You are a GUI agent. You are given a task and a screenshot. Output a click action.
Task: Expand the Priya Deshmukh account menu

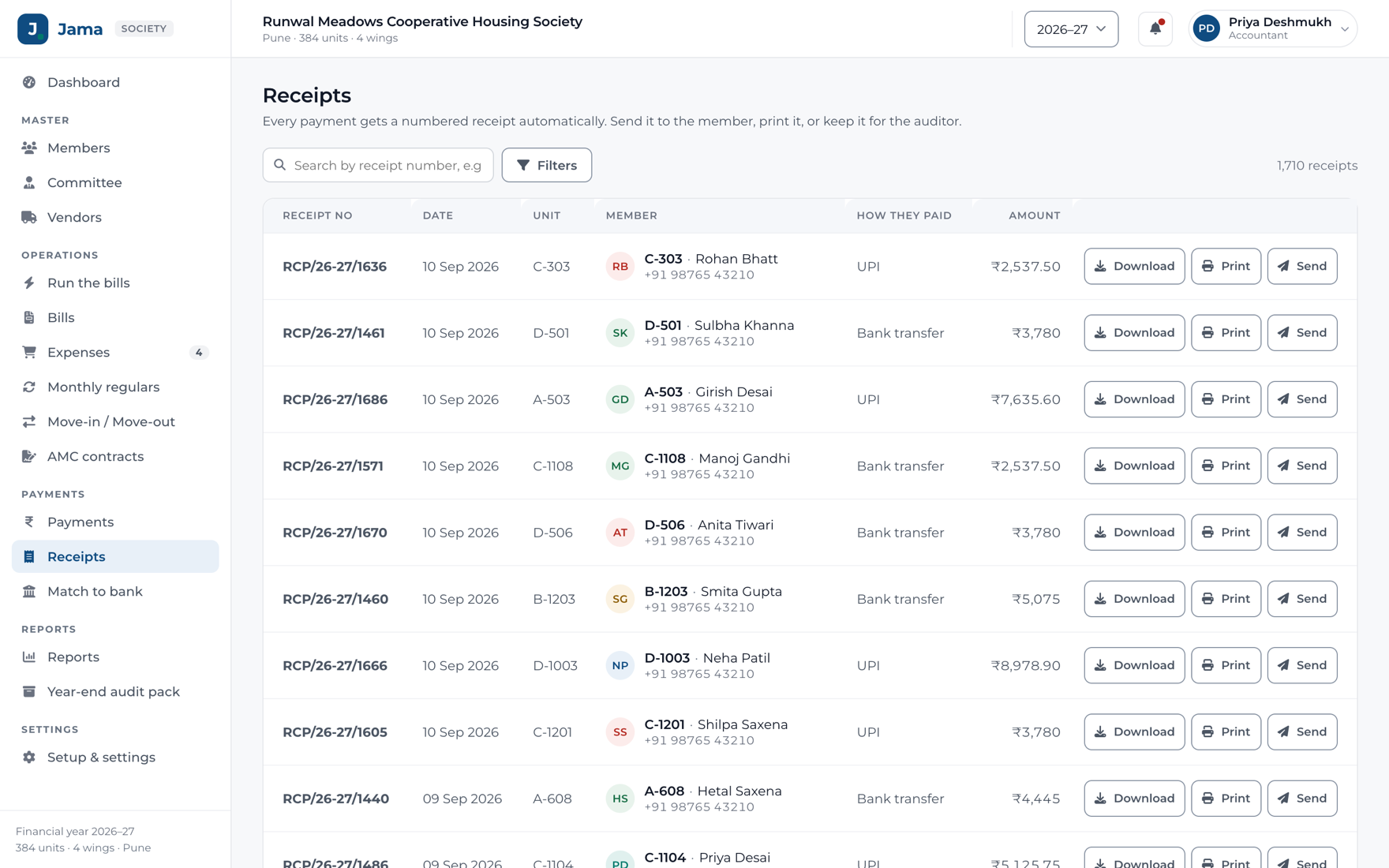(1272, 29)
